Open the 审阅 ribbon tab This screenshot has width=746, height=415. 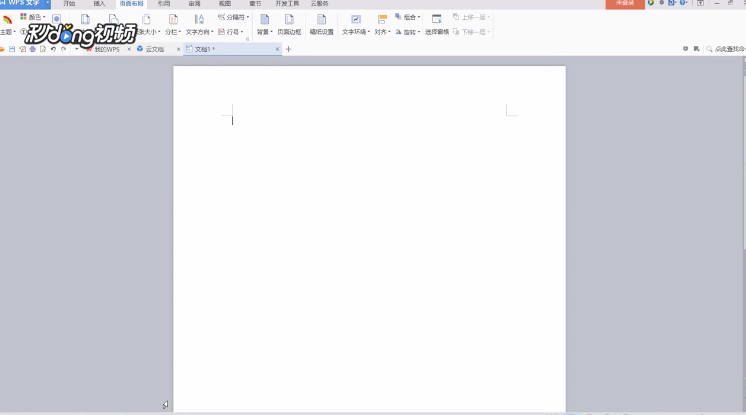click(x=194, y=4)
